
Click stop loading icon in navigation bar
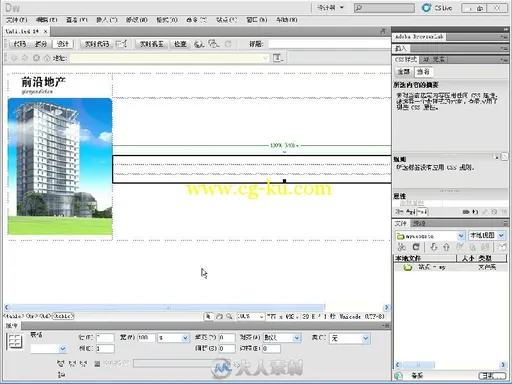[x=36, y=58]
